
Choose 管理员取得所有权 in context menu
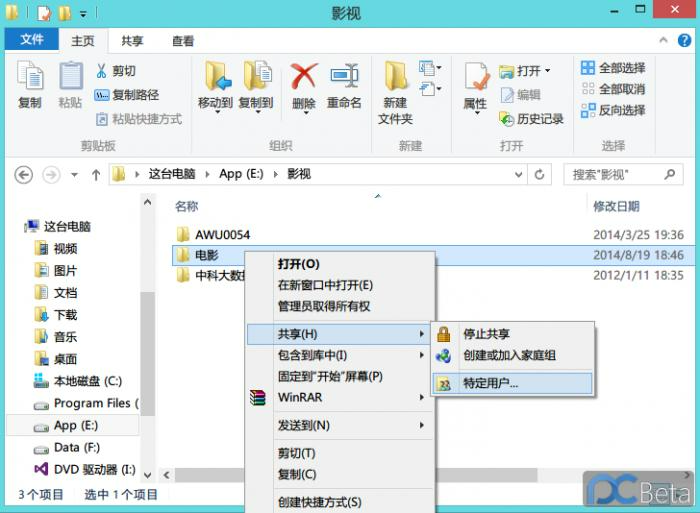pyautogui.click(x=324, y=306)
